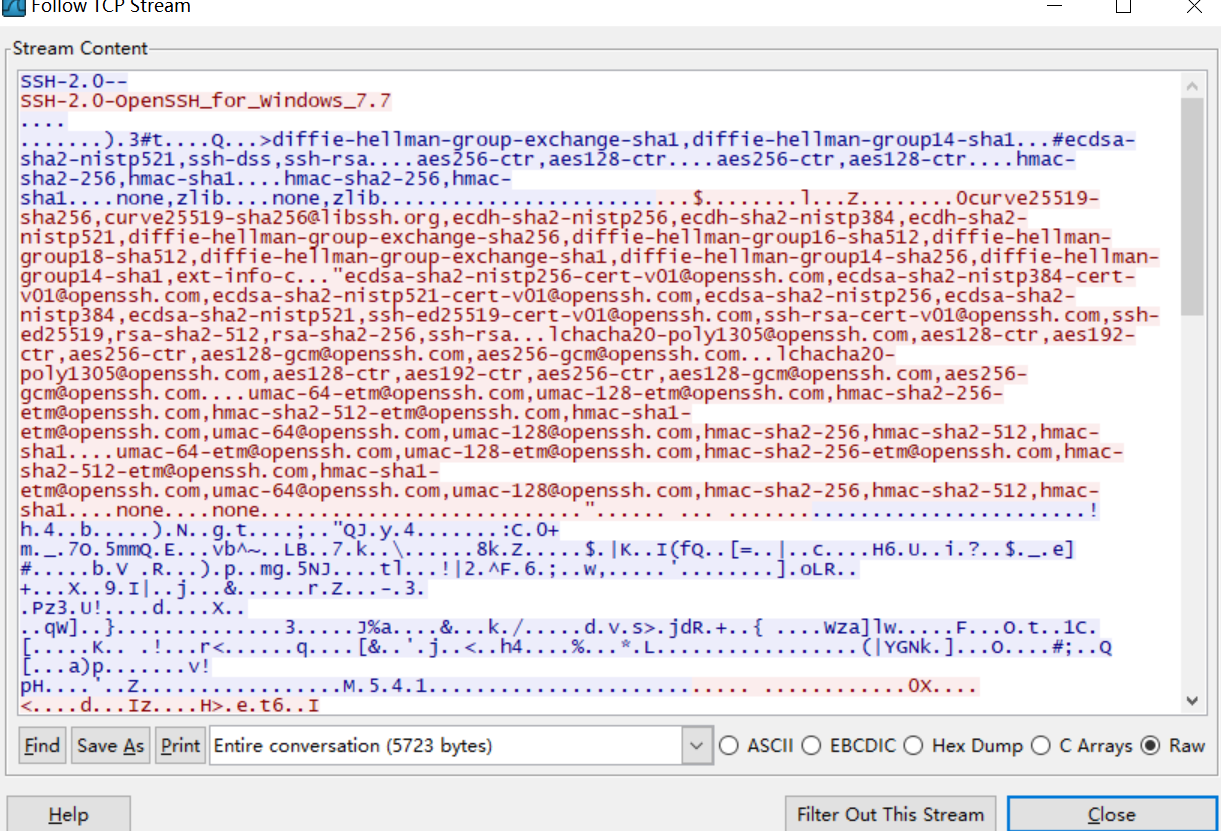The height and width of the screenshot is (831, 1221).
Task: Open the stream direction dropdown
Action: (x=695, y=745)
